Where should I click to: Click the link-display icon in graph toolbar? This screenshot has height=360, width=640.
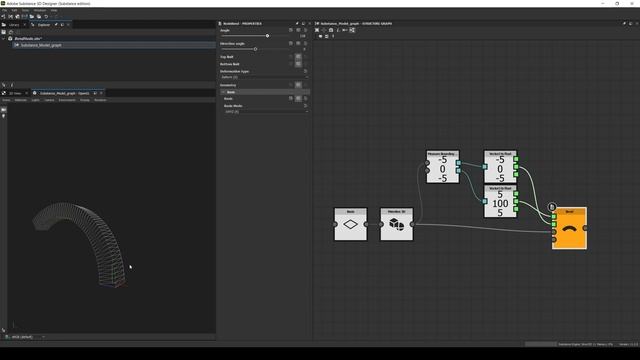(x=345, y=30)
